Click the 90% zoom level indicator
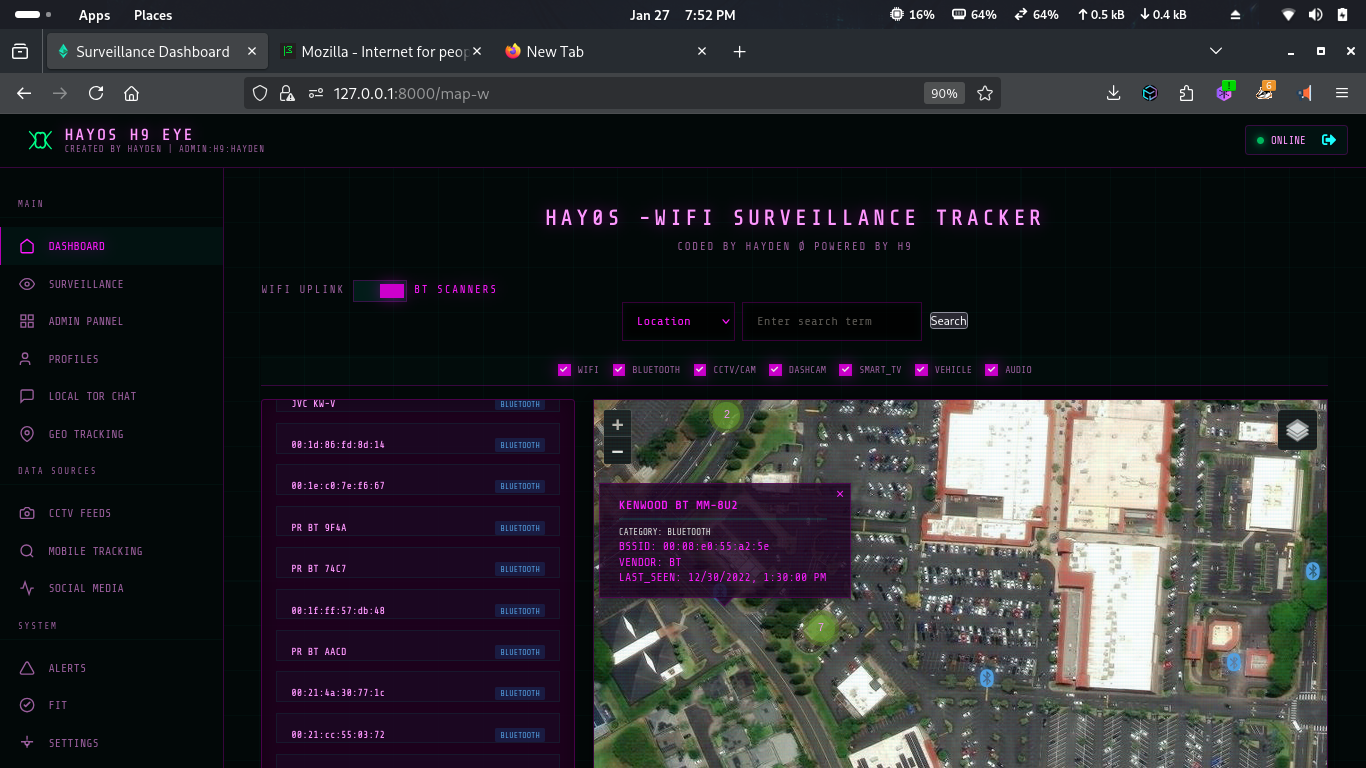The image size is (1366, 768). (944, 93)
